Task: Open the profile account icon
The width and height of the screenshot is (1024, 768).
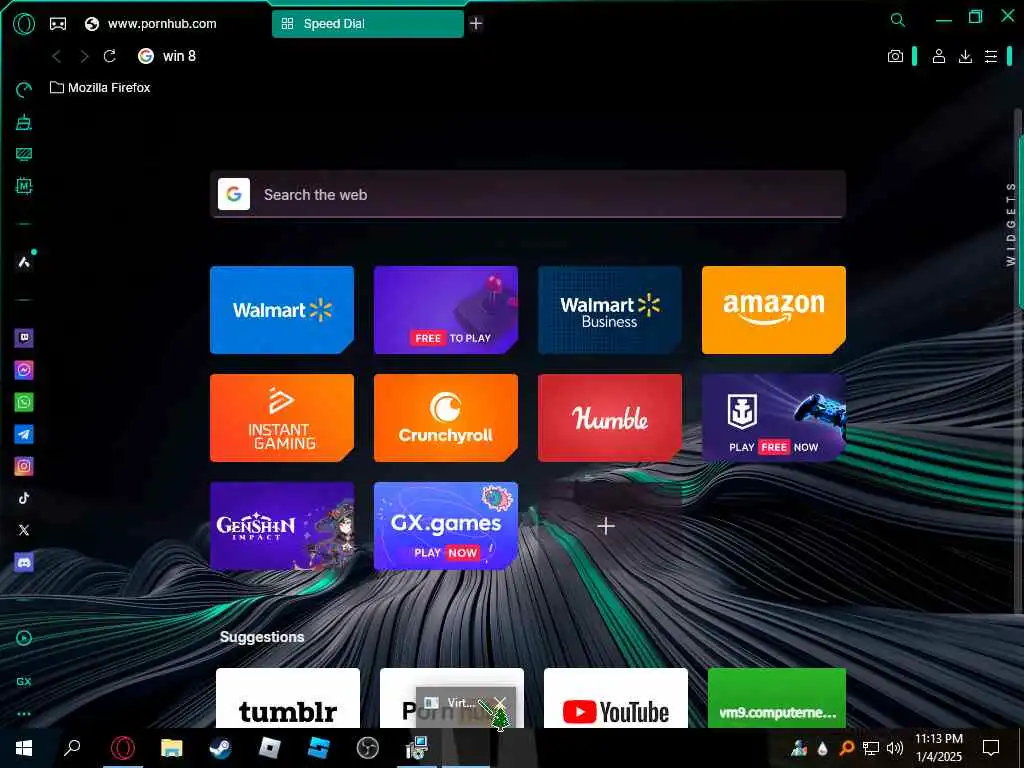Action: (x=938, y=56)
